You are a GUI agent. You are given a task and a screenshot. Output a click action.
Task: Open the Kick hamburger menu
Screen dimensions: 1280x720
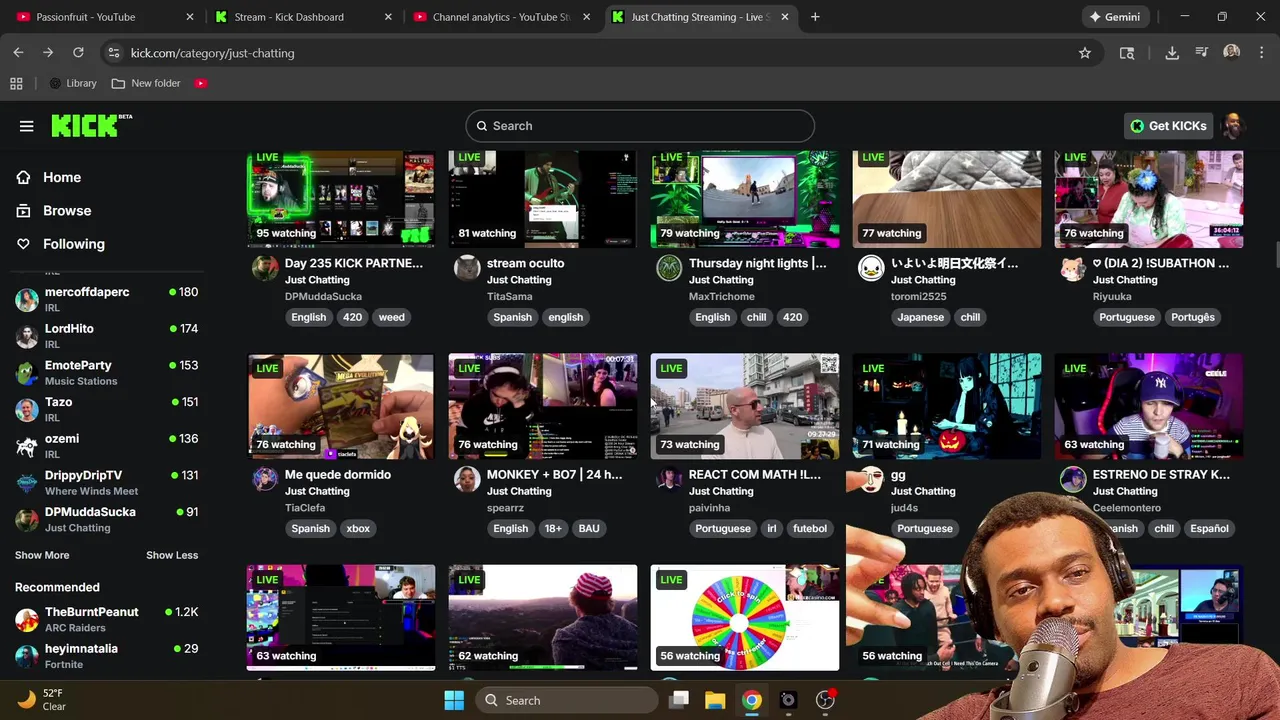[27, 126]
